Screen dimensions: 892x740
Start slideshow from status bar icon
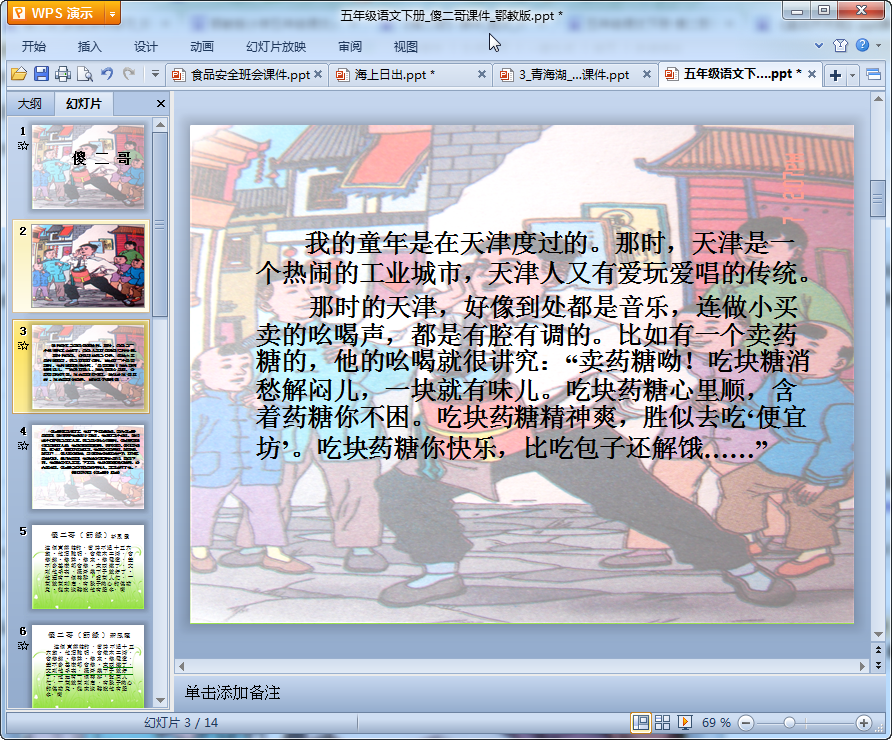coord(685,722)
